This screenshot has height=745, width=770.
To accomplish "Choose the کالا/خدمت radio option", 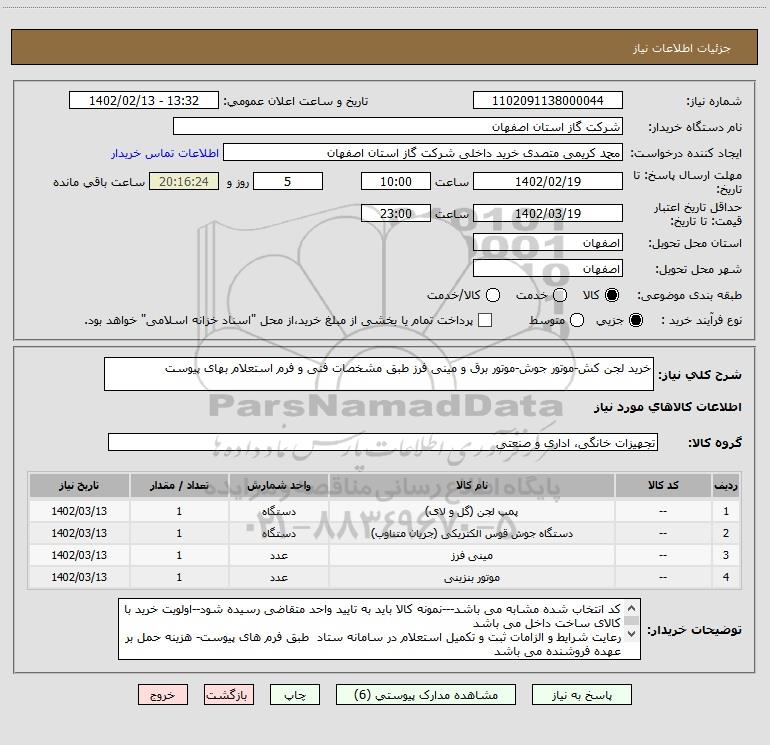I will (x=493, y=295).
